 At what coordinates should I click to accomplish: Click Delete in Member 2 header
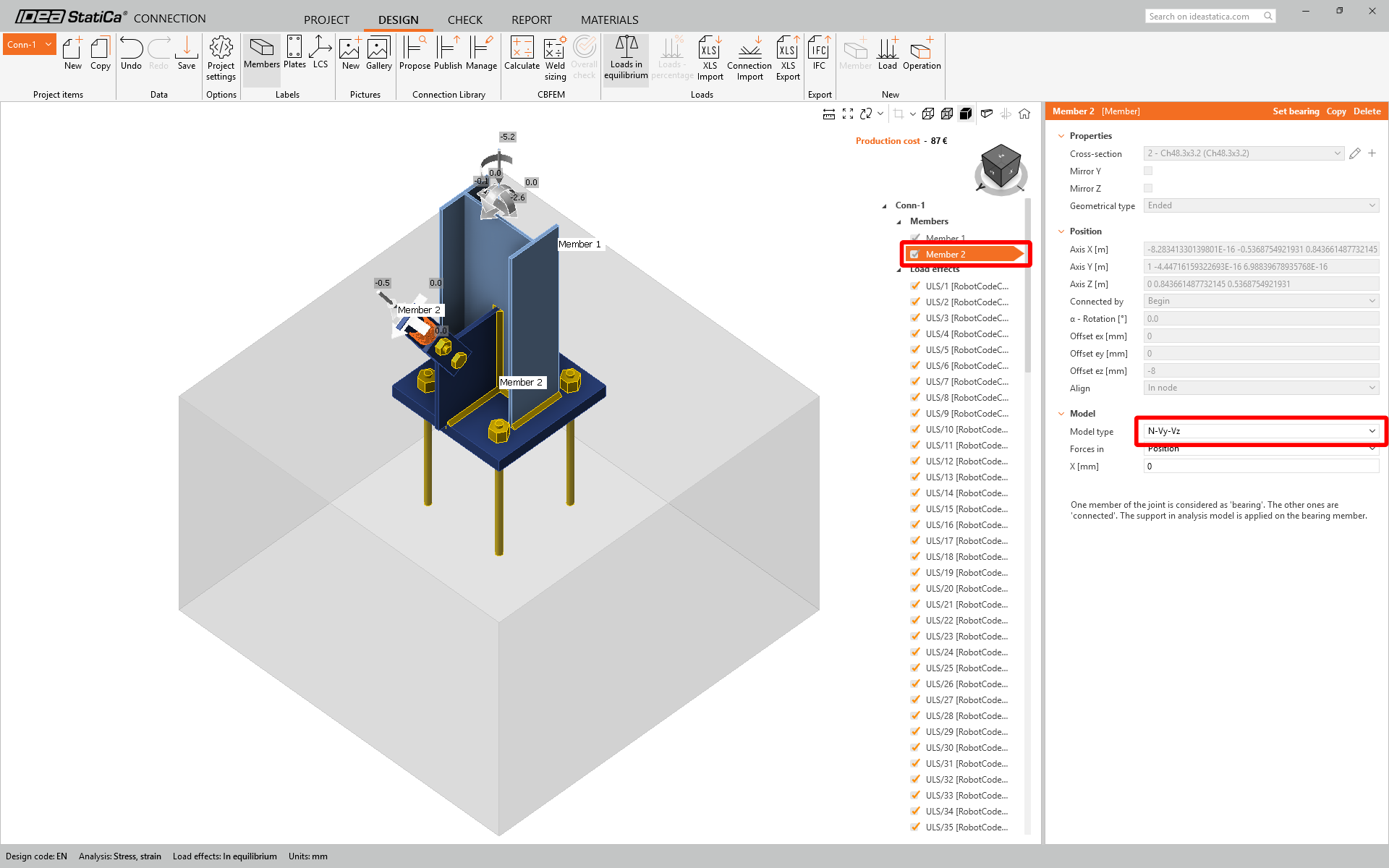pyautogui.click(x=1367, y=111)
